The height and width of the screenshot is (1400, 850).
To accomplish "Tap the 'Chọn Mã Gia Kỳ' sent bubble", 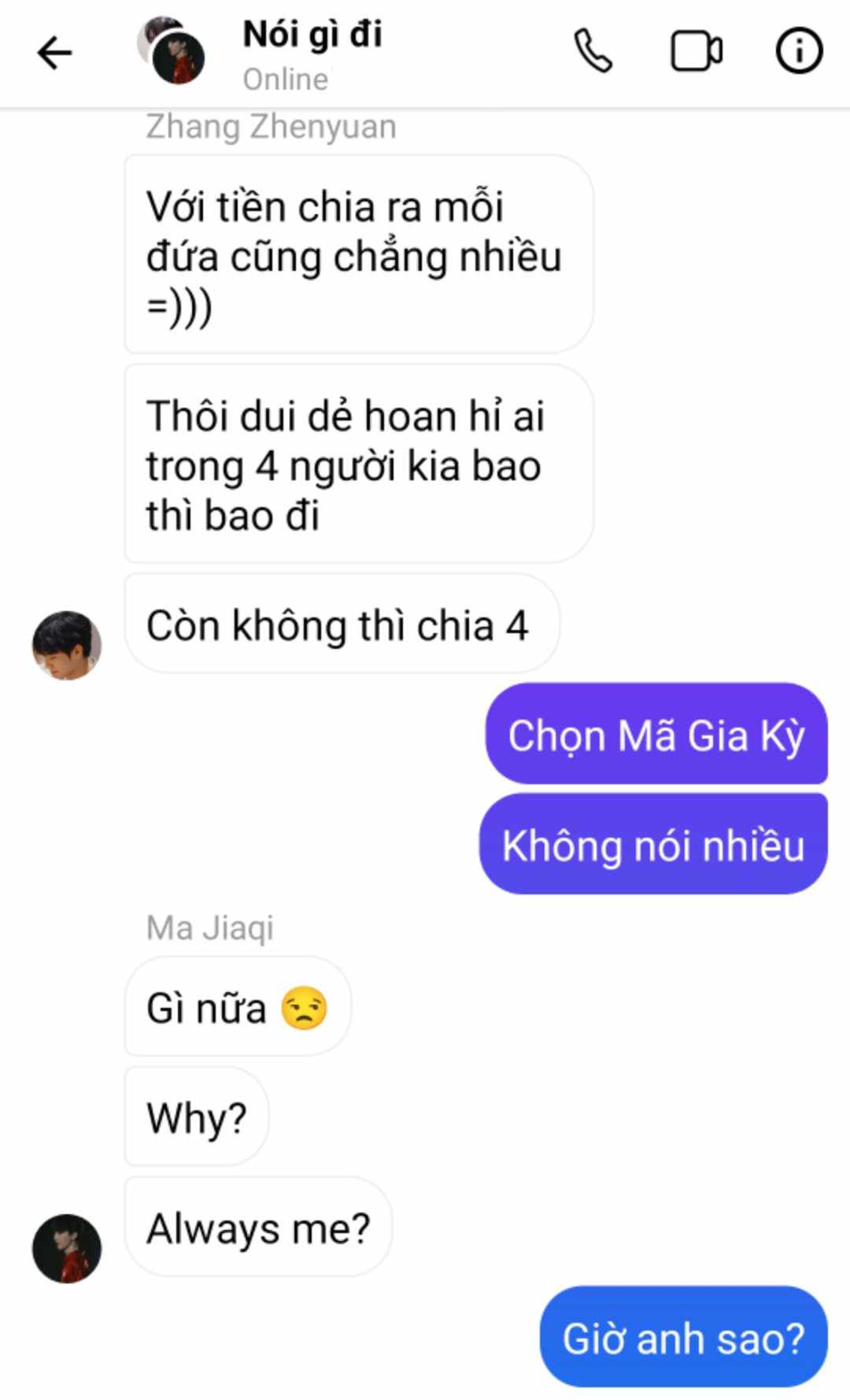I will pyautogui.click(x=656, y=734).
